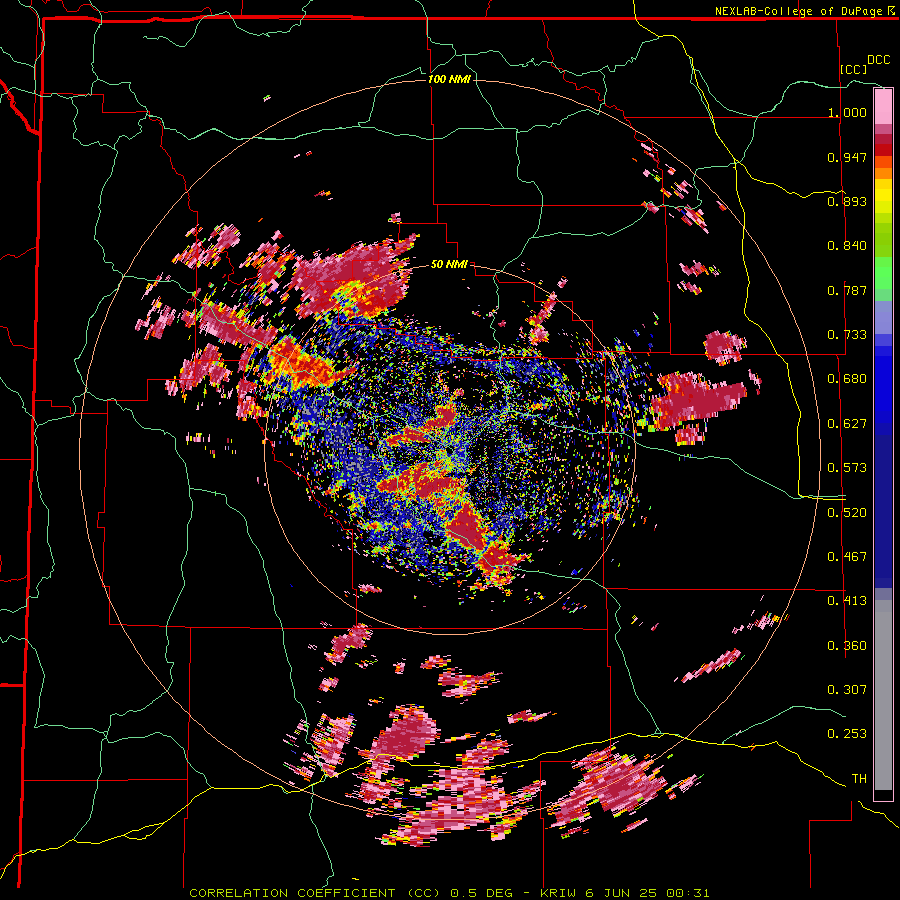900x900 pixels.
Task: Click the TH threshold label
Action: [859, 779]
